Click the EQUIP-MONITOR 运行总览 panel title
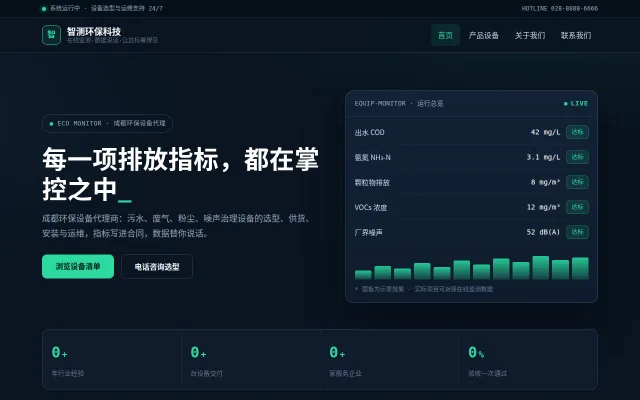 coord(399,104)
